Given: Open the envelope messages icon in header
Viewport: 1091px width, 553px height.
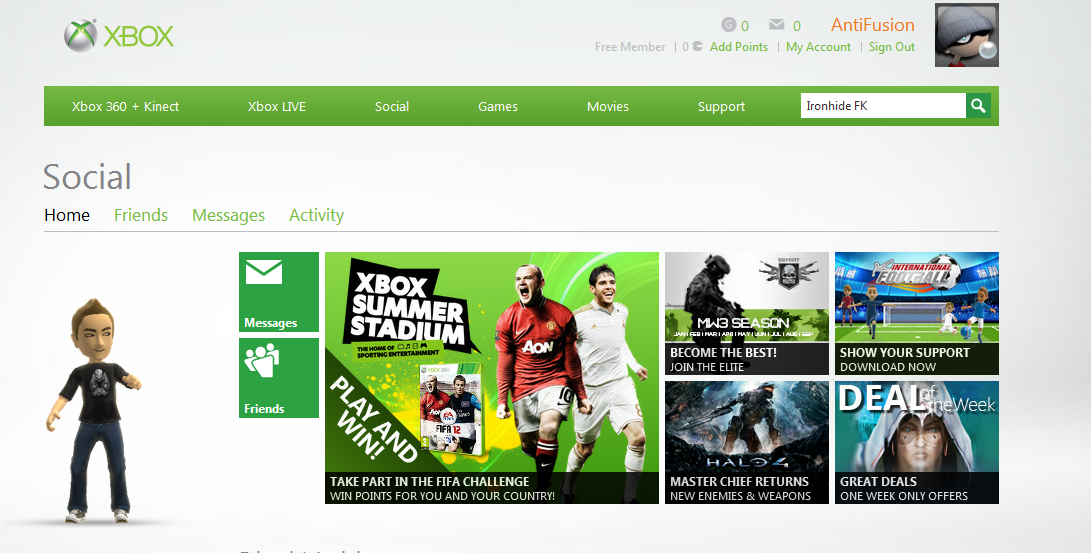Looking at the screenshot, I should 777,25.
